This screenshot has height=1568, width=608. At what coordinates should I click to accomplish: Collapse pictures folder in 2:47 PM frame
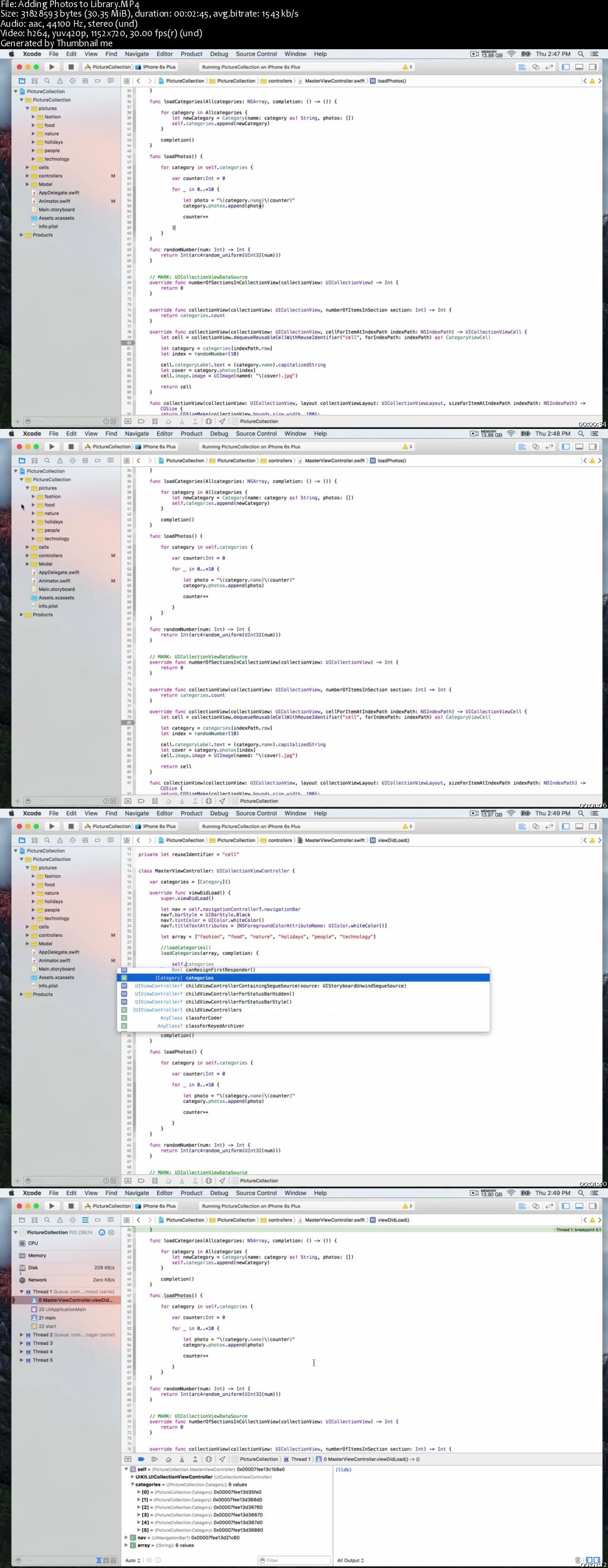tap(27, 109)
